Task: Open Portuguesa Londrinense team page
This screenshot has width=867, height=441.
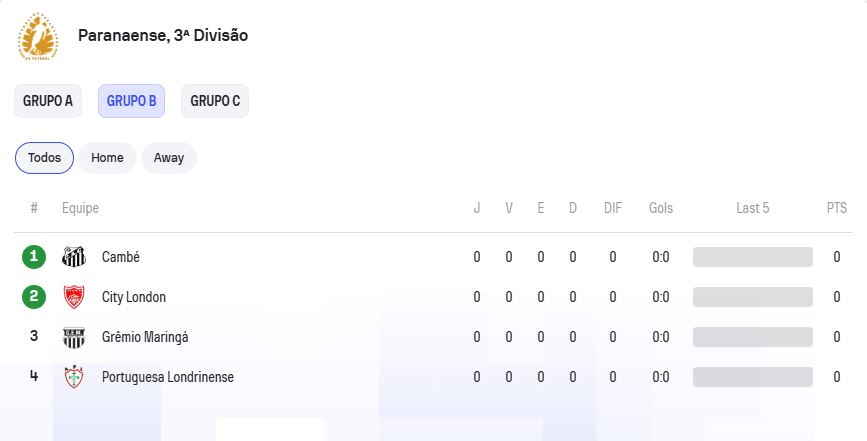Action: (168, 377)
